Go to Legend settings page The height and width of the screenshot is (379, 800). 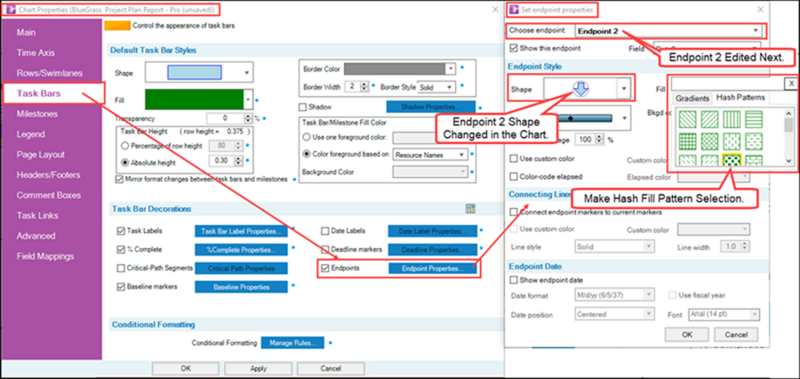[31, 135]
